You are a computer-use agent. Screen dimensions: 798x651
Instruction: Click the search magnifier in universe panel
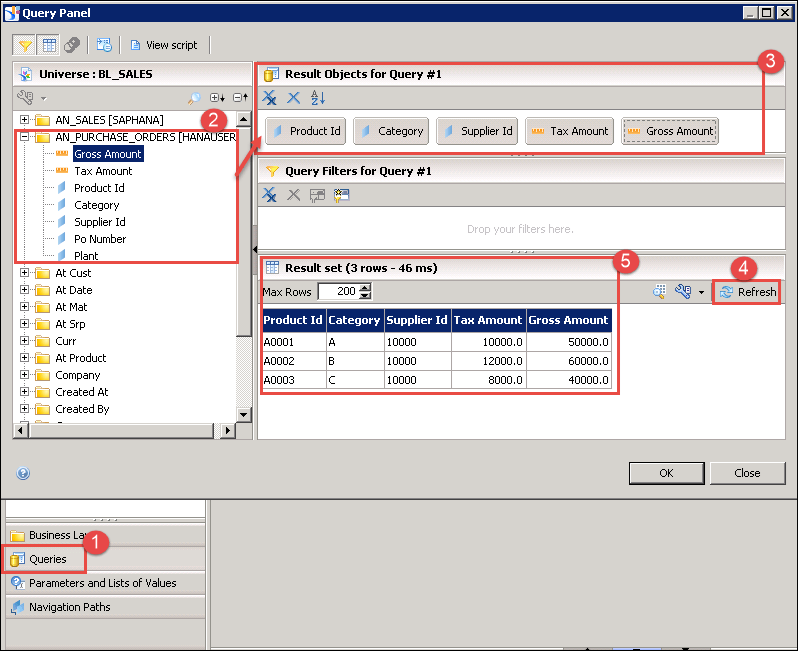point(194,98)
